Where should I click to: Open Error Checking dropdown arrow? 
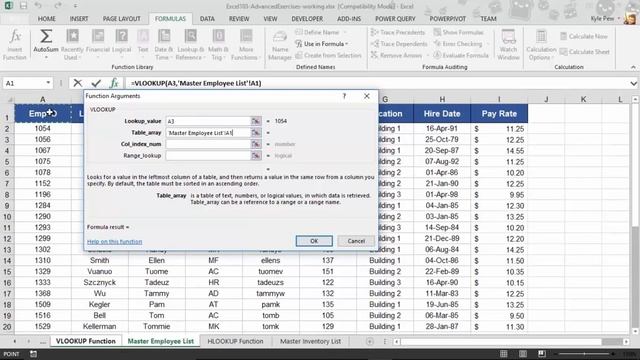[x=487, y=44]
